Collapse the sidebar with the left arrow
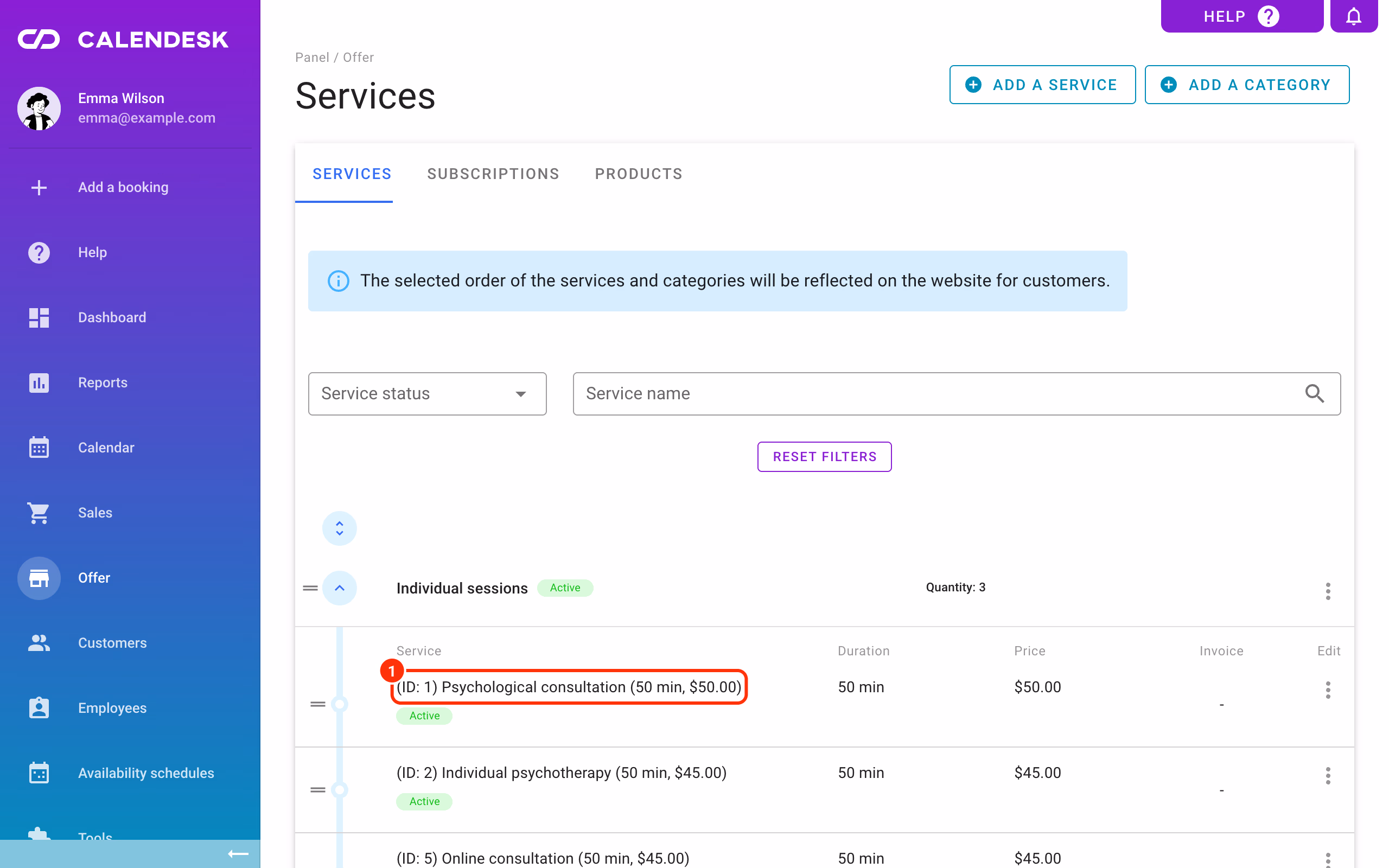The width and height of the screenshot is (1389, 868). click(x=238, y=854)
